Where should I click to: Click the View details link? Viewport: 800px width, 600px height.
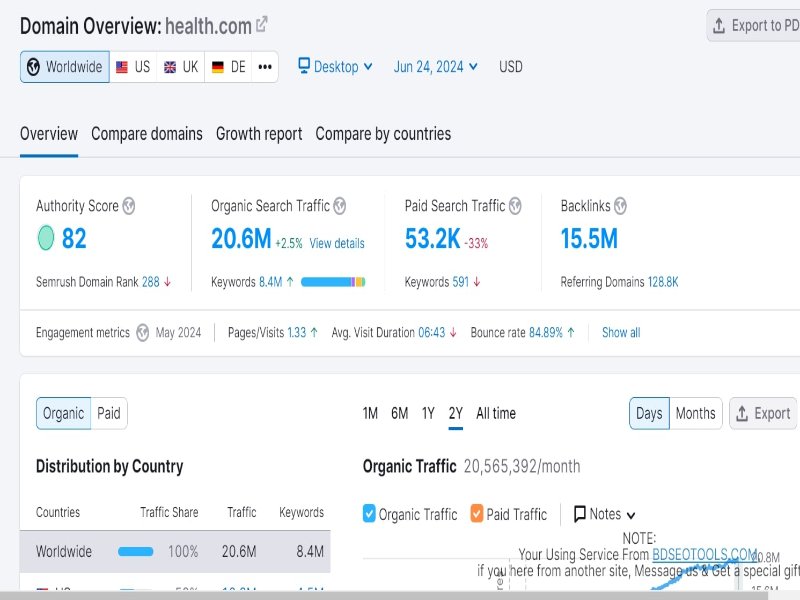[x=336, y=243]
